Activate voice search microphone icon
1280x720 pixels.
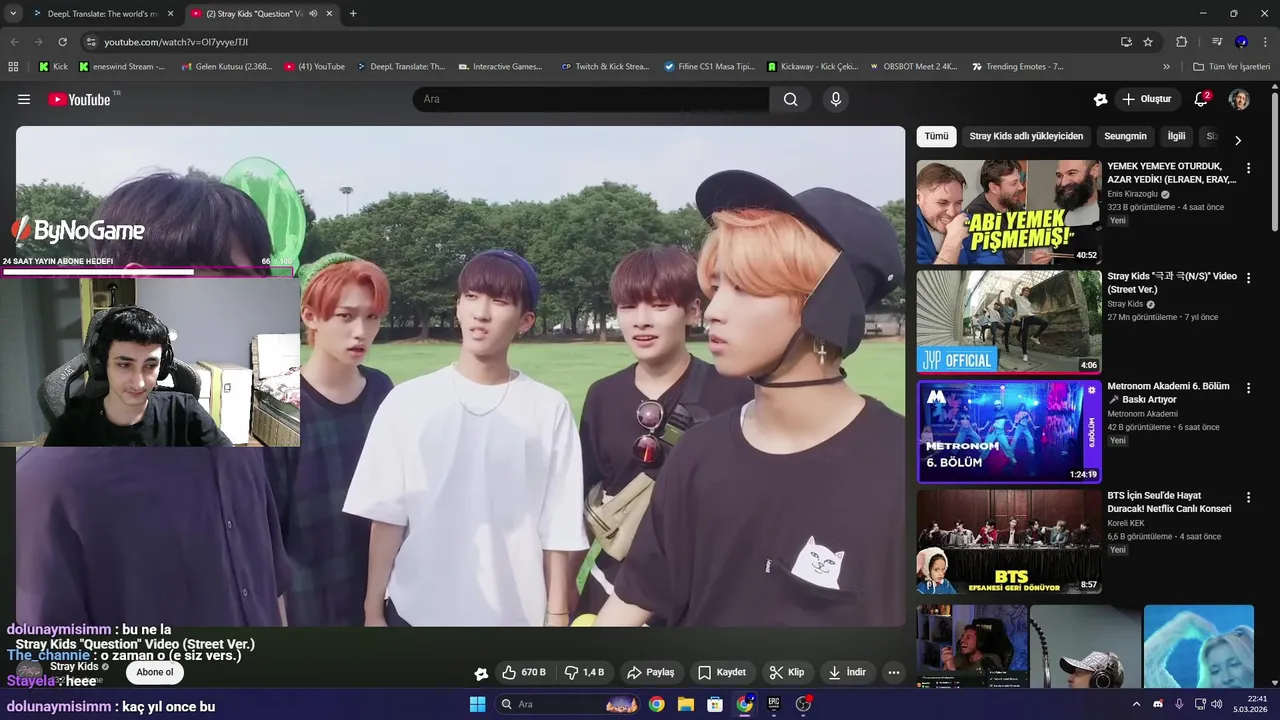coord(836,99)
